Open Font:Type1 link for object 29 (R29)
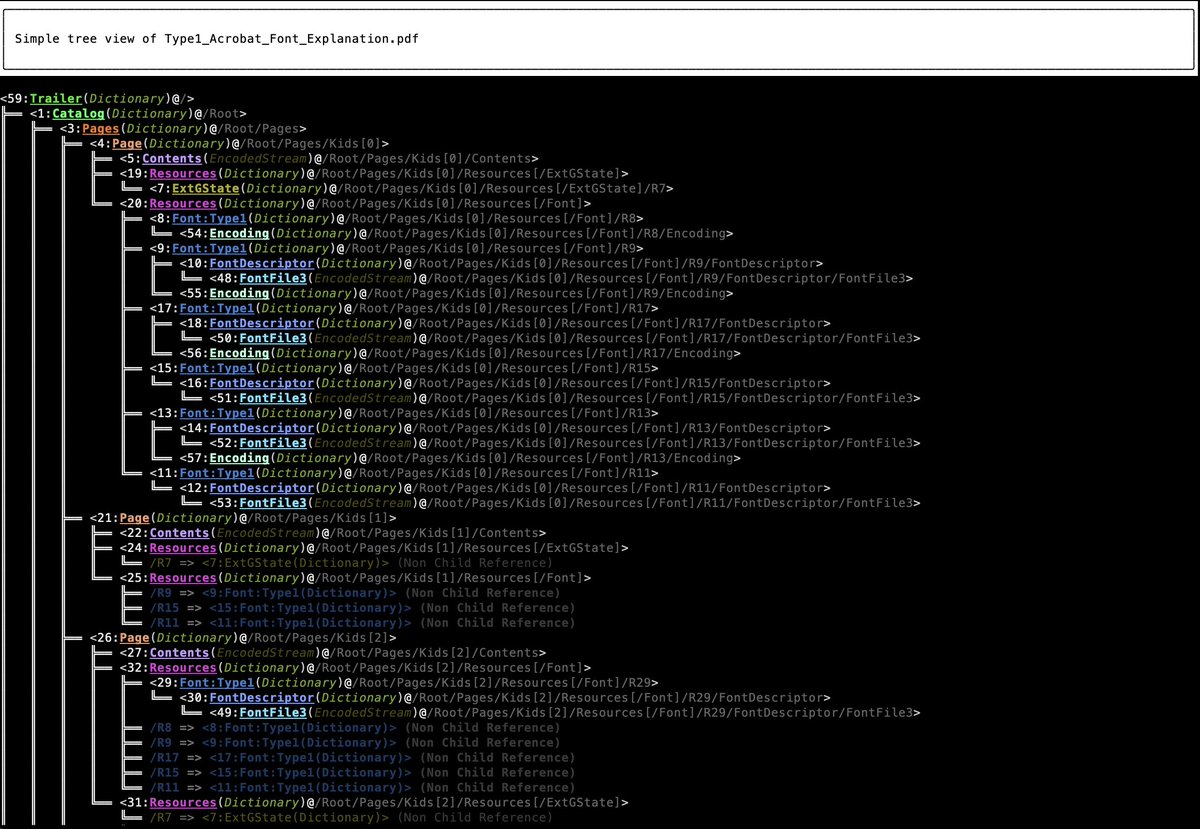The image size is (1200, 829). 217,684
